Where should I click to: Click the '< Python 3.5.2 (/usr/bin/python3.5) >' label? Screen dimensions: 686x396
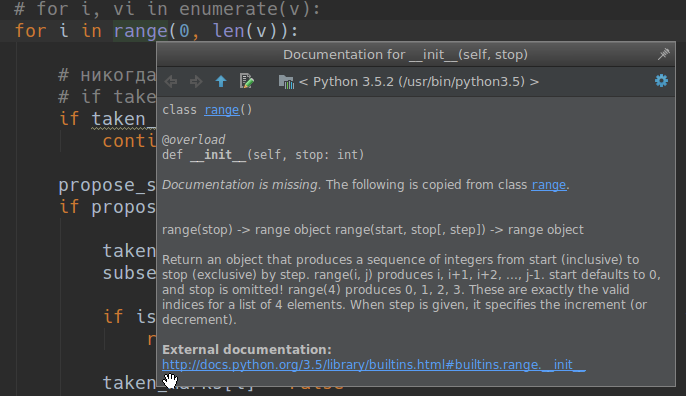click(419, 82)
